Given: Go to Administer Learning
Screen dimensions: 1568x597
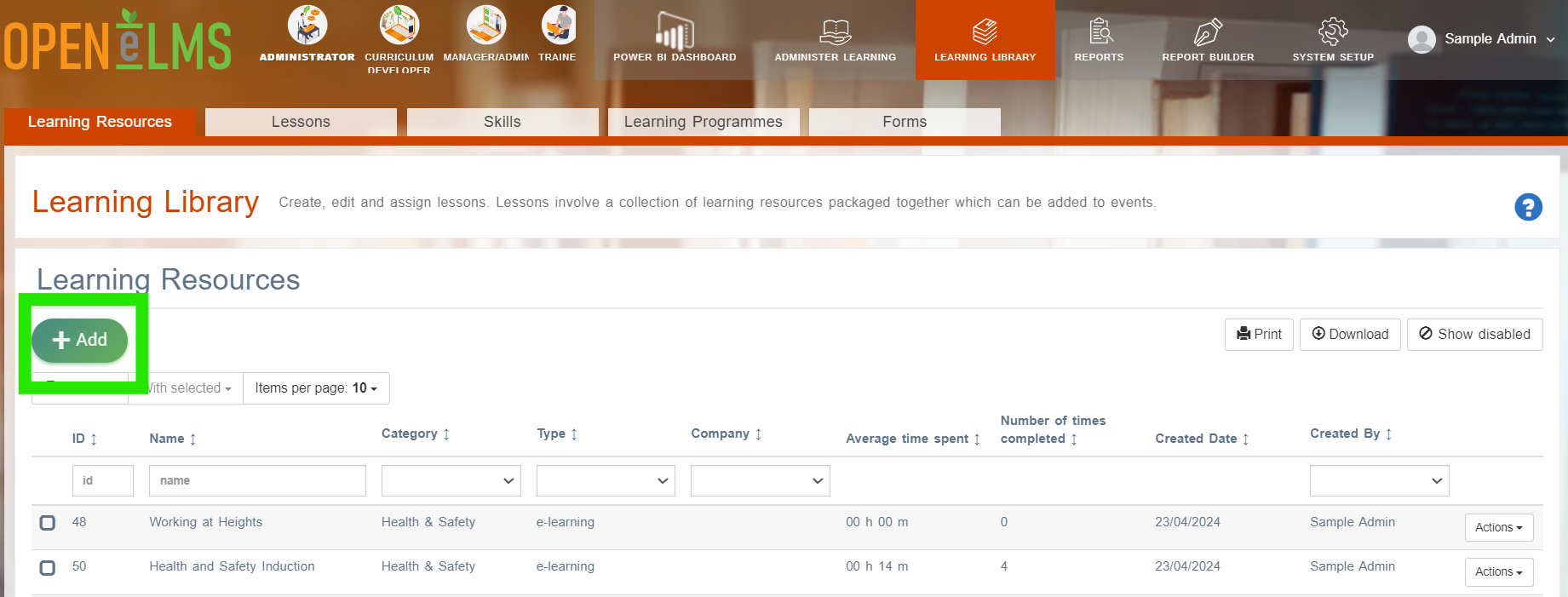Looking at the screenshot, I should (836, 38).
